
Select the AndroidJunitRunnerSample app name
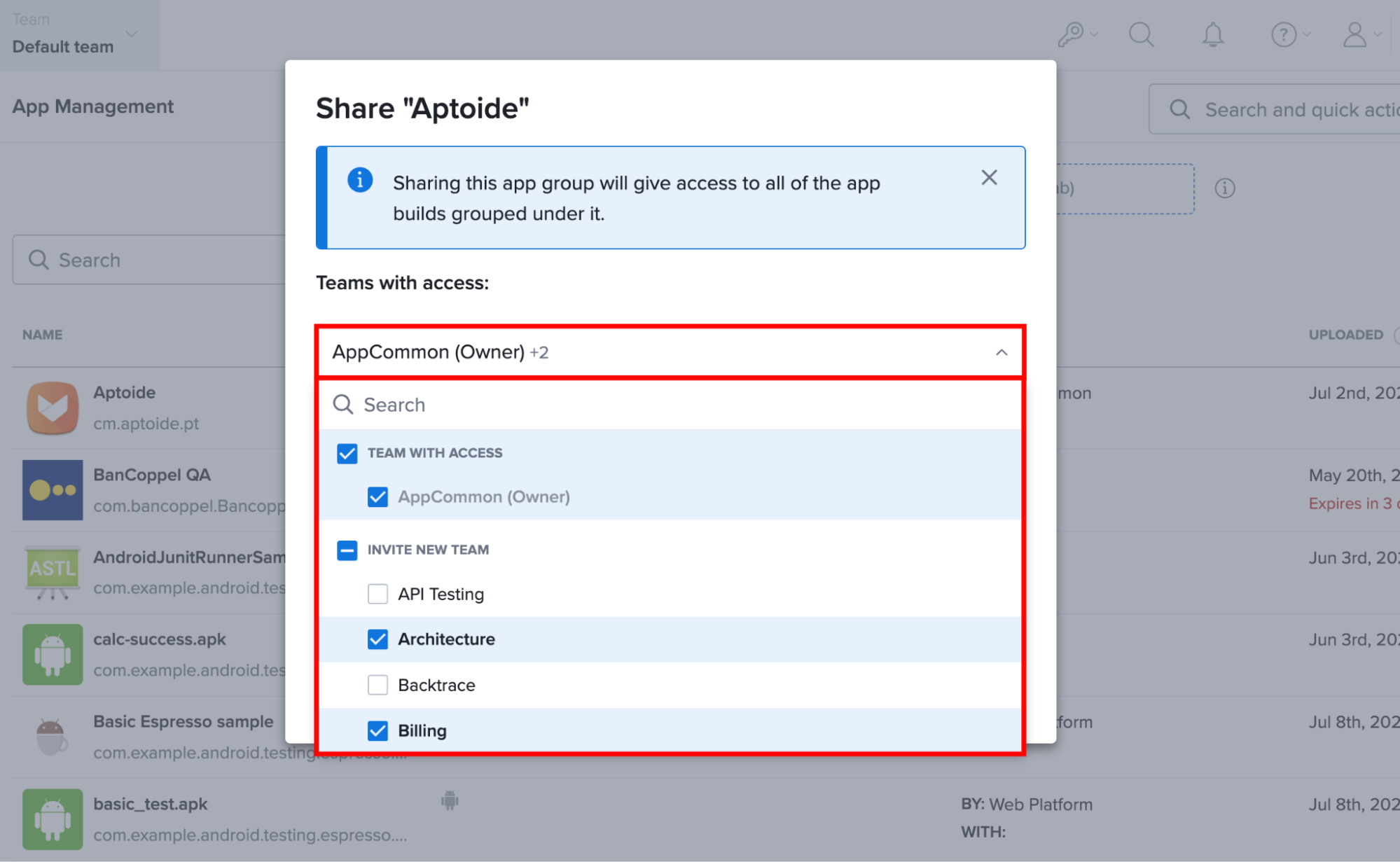tap(189, 557)
